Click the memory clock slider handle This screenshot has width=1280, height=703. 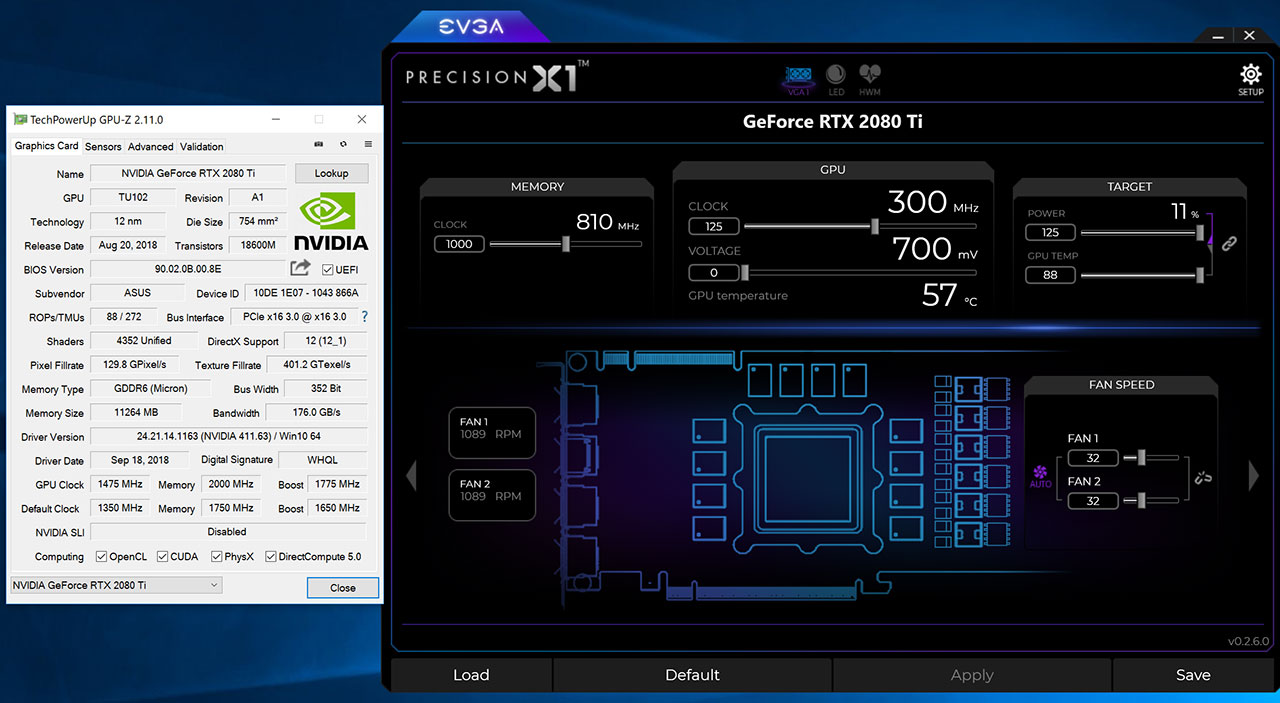click(x=566, y=243)
